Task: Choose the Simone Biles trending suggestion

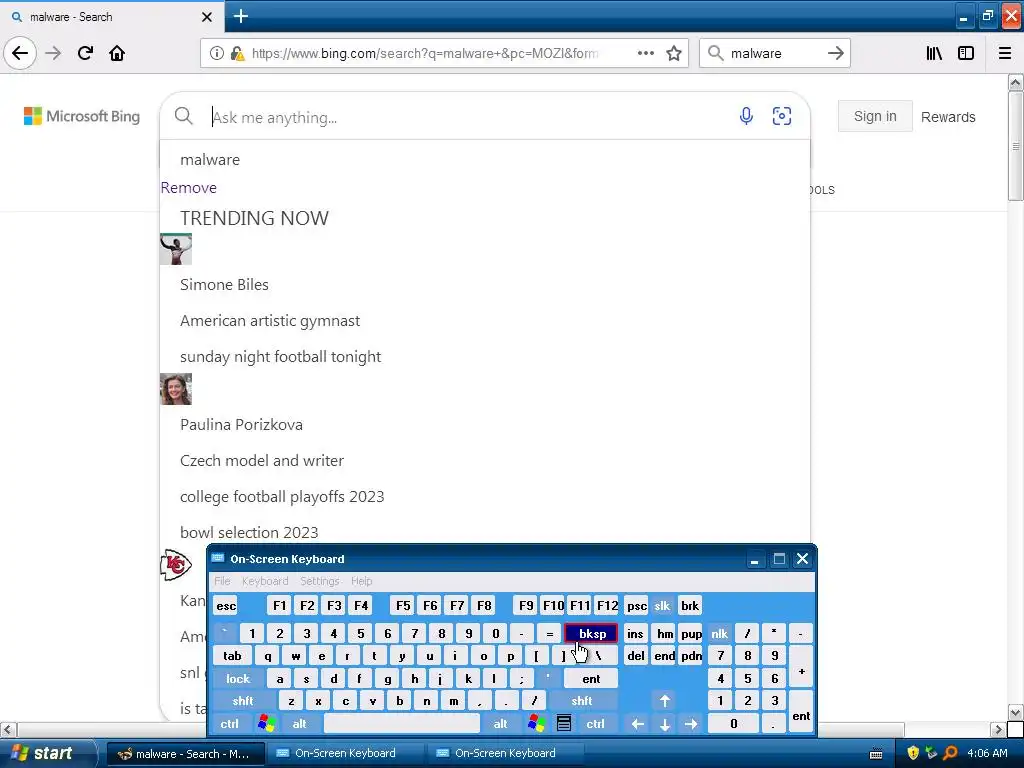Action: point(224,284)
